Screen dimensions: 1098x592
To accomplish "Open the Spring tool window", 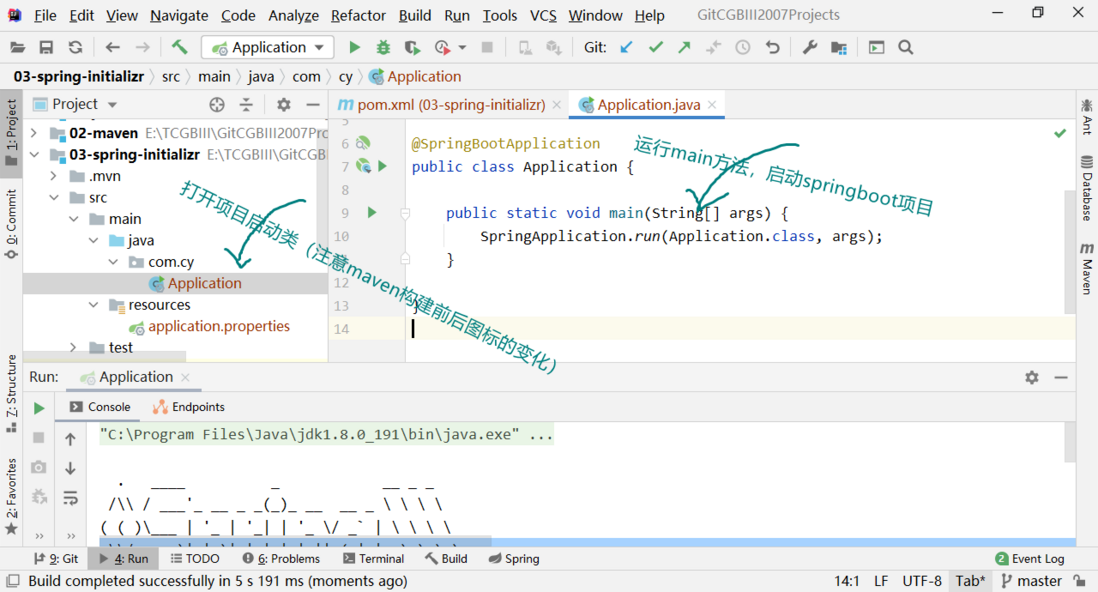I will tap(514, 559).
